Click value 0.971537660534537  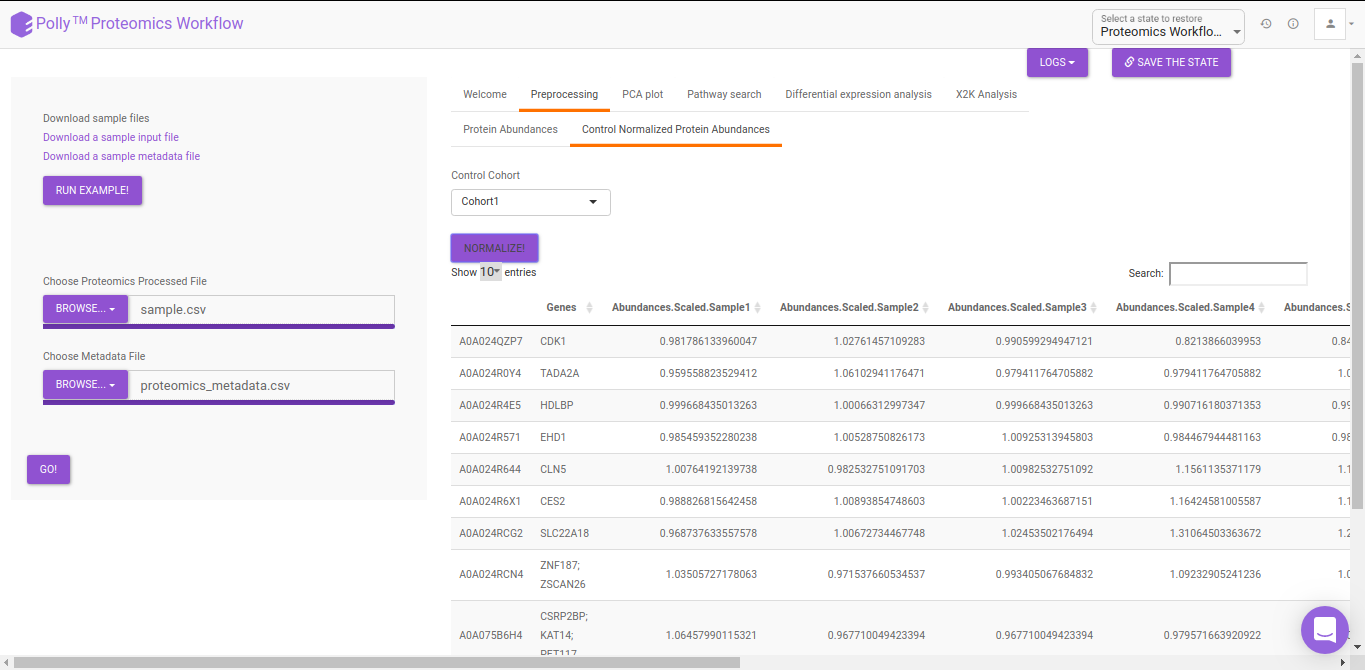pos(876,574)
